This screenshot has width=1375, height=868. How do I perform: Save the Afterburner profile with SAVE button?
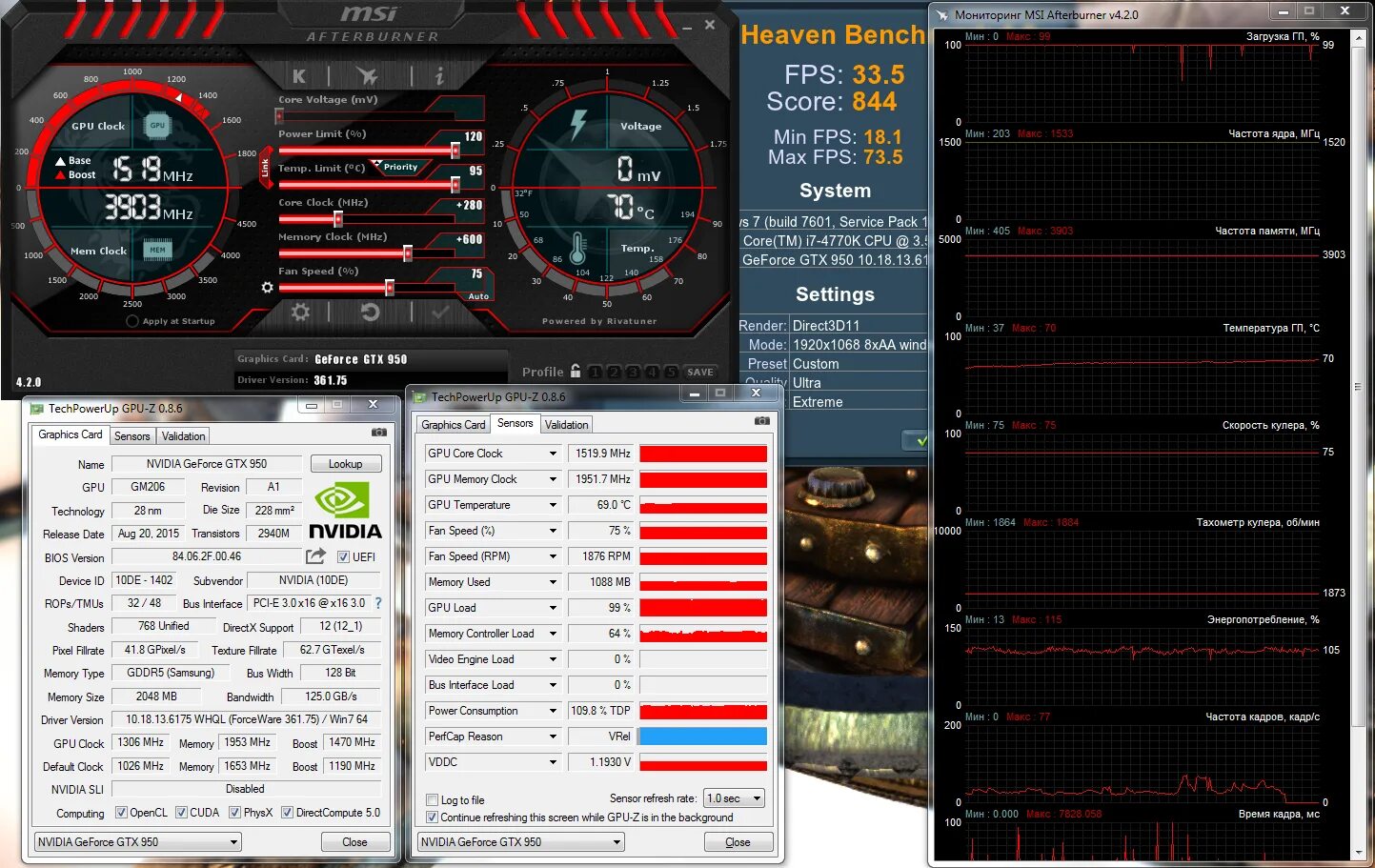pyautogui.click(x=700, y=372)
